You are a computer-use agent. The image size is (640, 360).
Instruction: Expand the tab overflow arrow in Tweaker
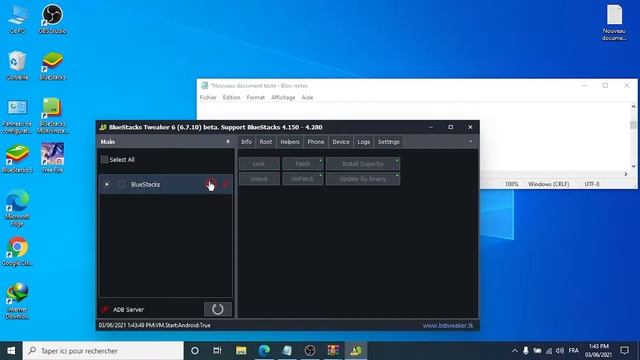click(471, 142)
